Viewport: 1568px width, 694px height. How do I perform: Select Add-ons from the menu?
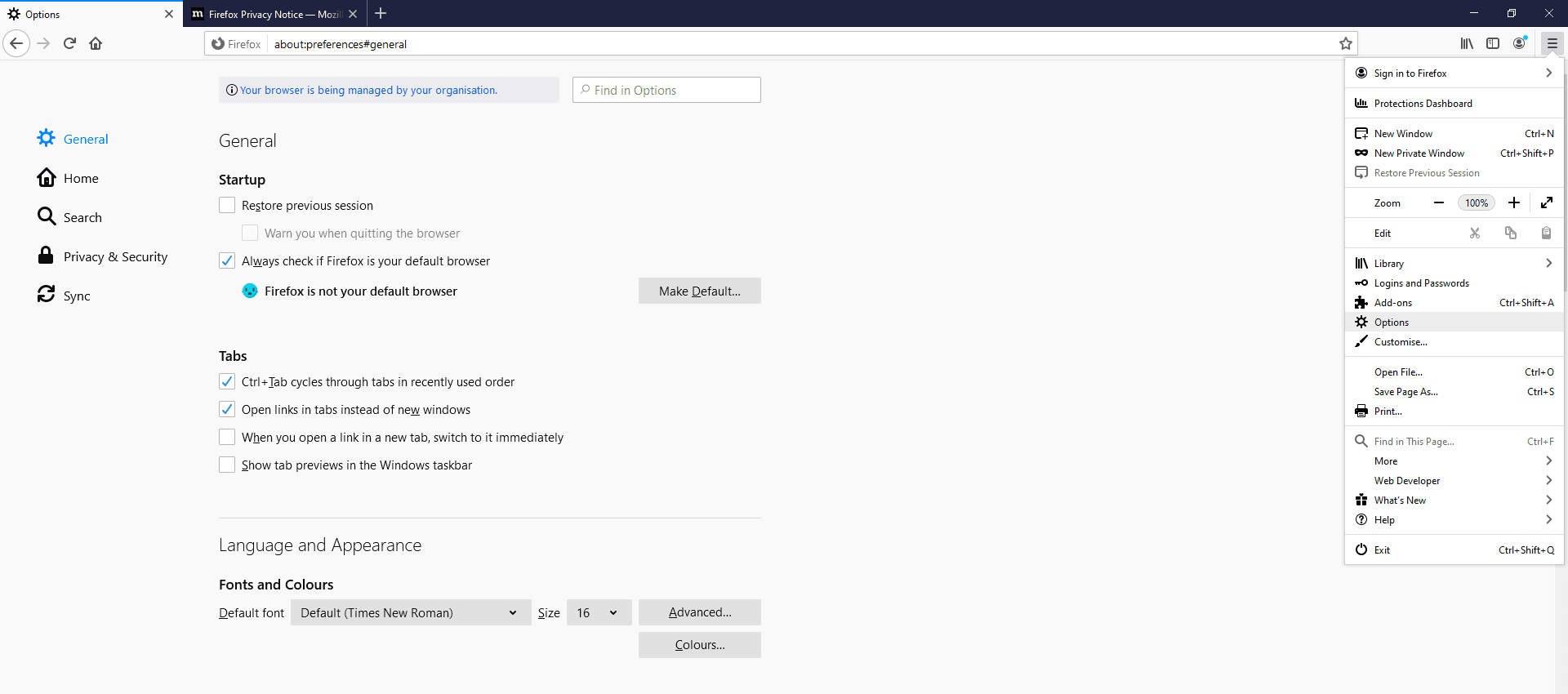(1393, 303)
